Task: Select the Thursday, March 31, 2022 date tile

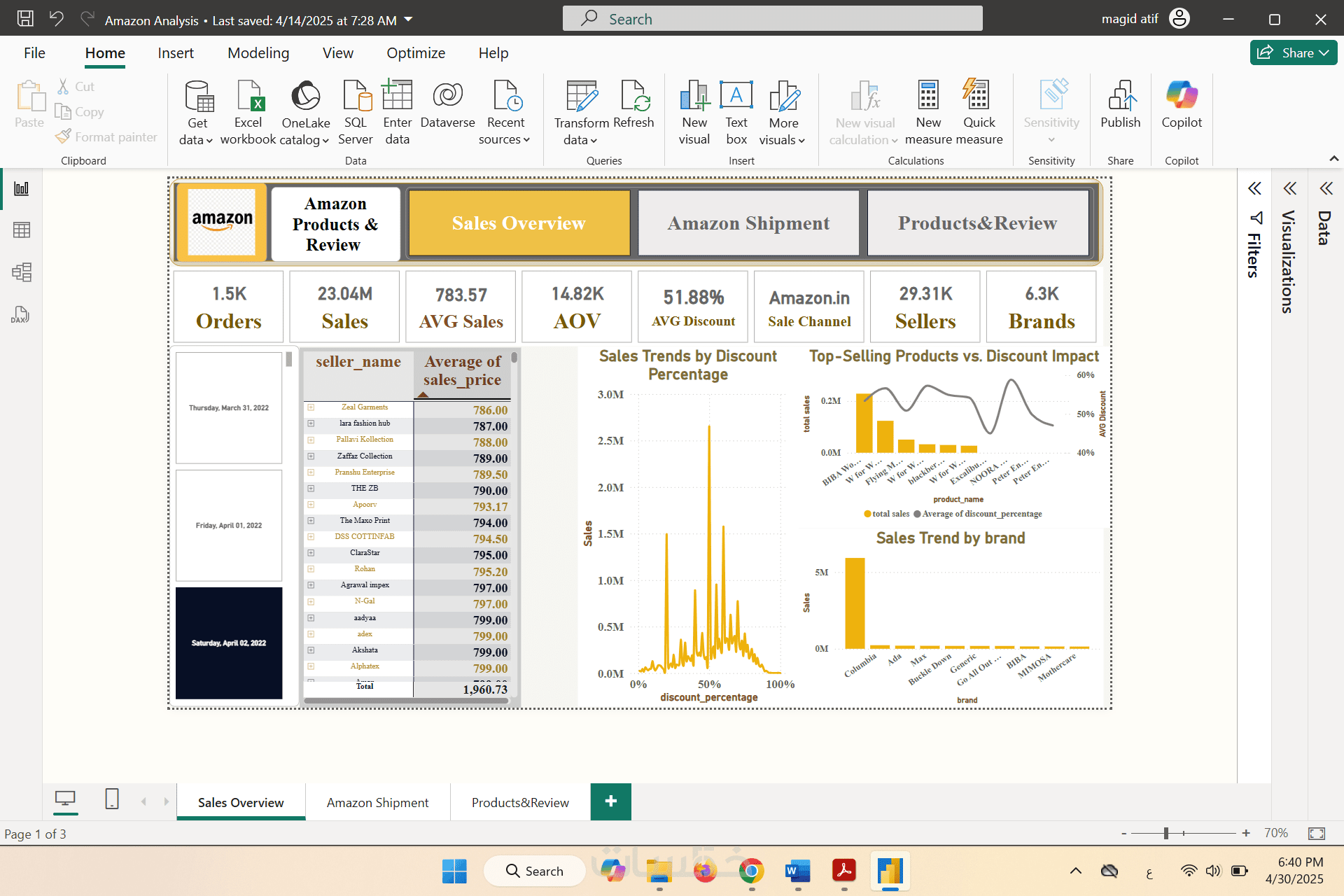Action: point(229,407)
